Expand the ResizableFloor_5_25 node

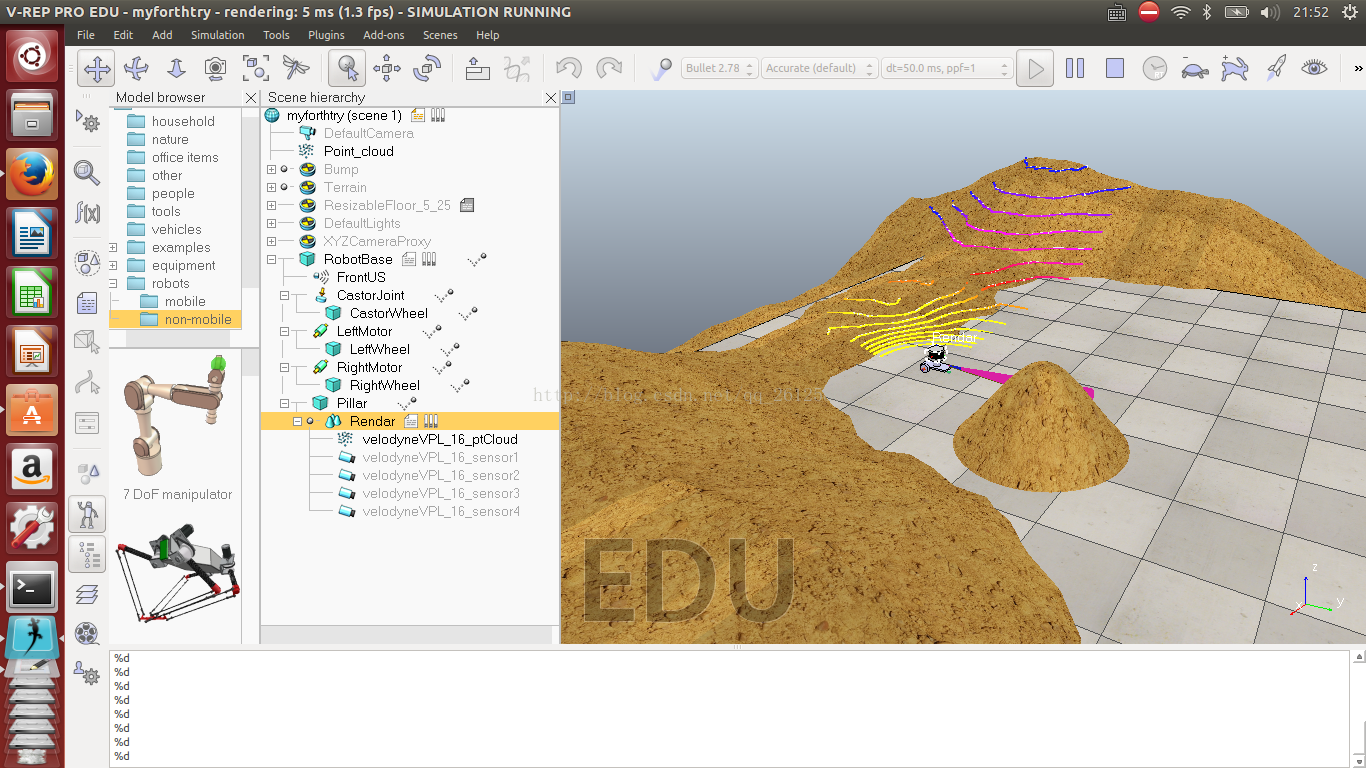click(271, 205)
